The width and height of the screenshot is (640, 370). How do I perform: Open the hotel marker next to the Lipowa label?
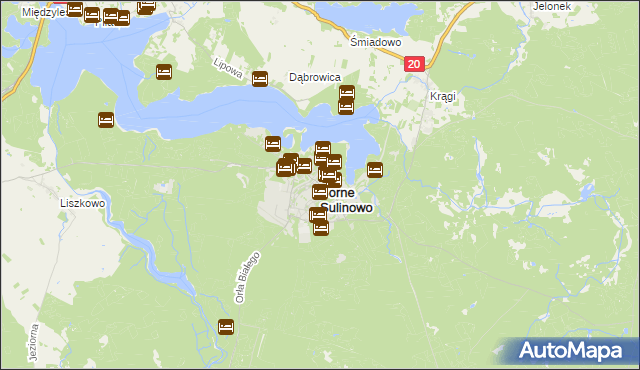pyautogui.click(x=260, y=79)
